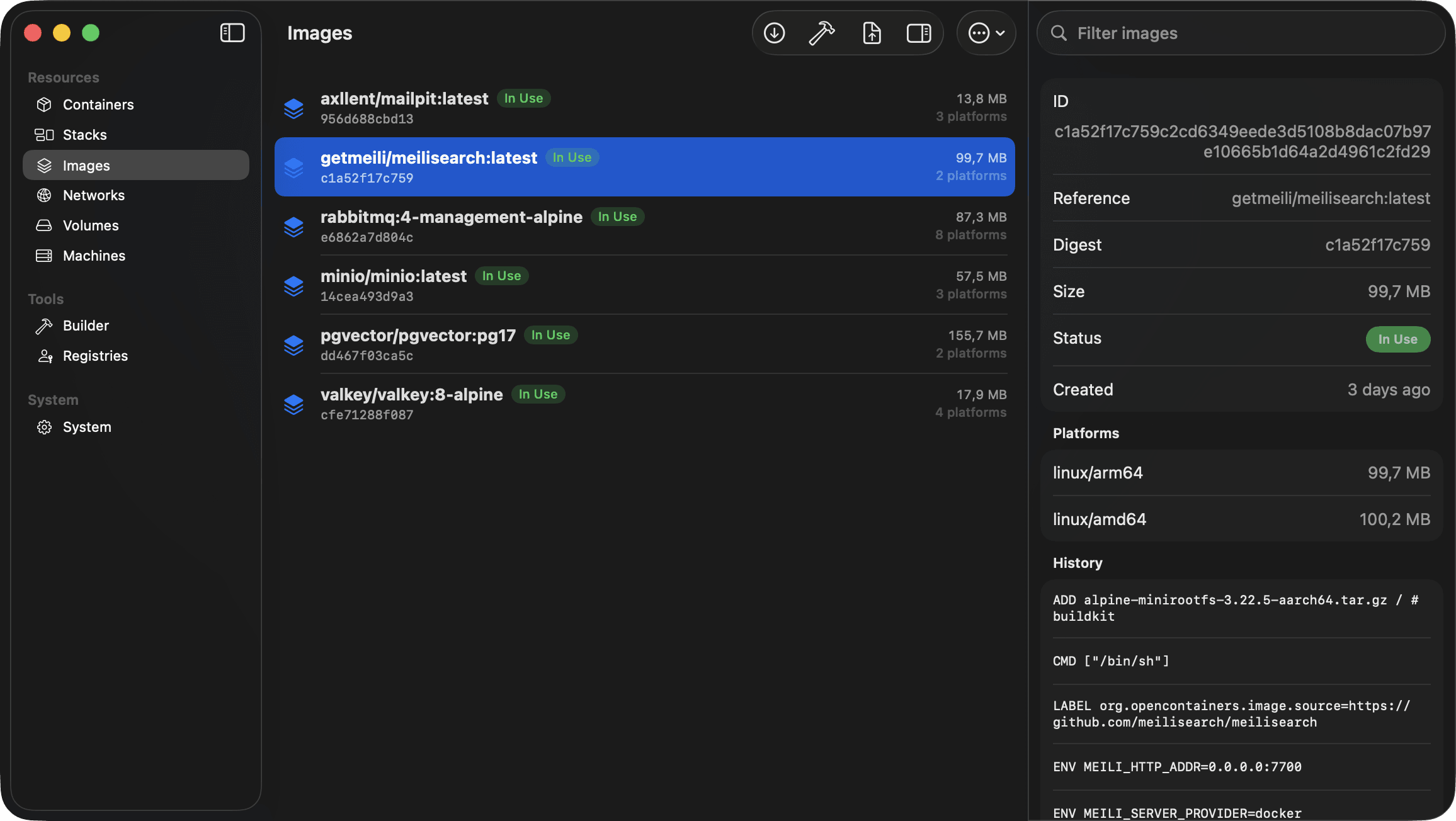Open Registries in the sidebar
1456x821 pixels.
[x=136, y=356]
